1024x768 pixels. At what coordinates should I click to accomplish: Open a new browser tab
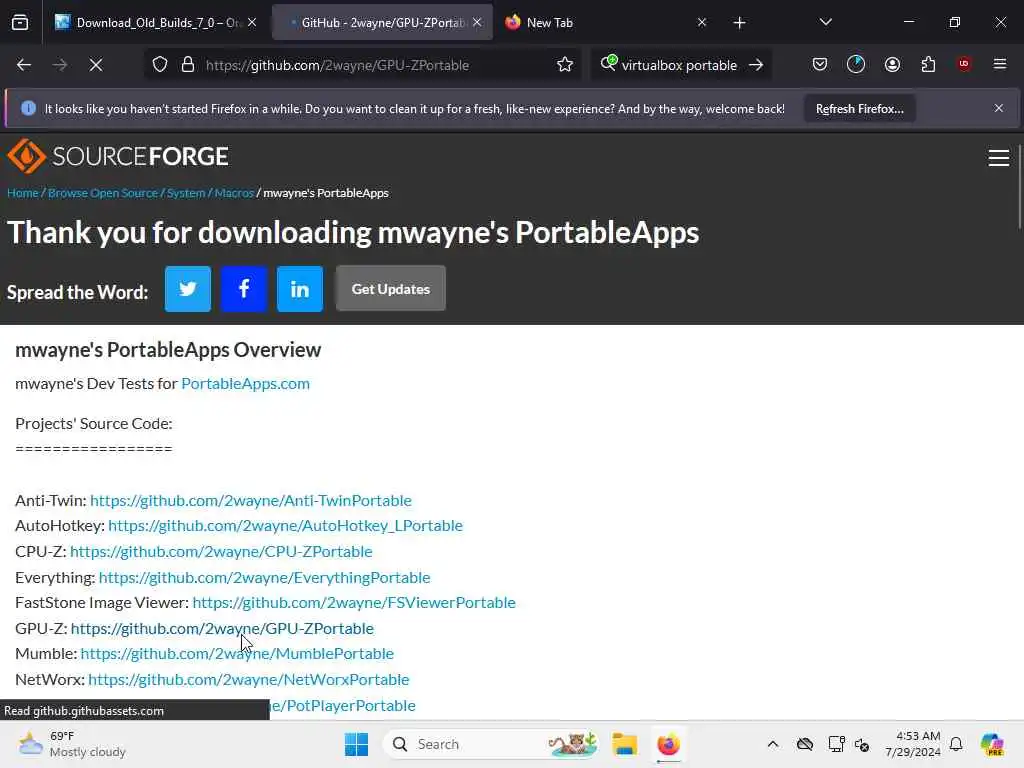(739, 23)
